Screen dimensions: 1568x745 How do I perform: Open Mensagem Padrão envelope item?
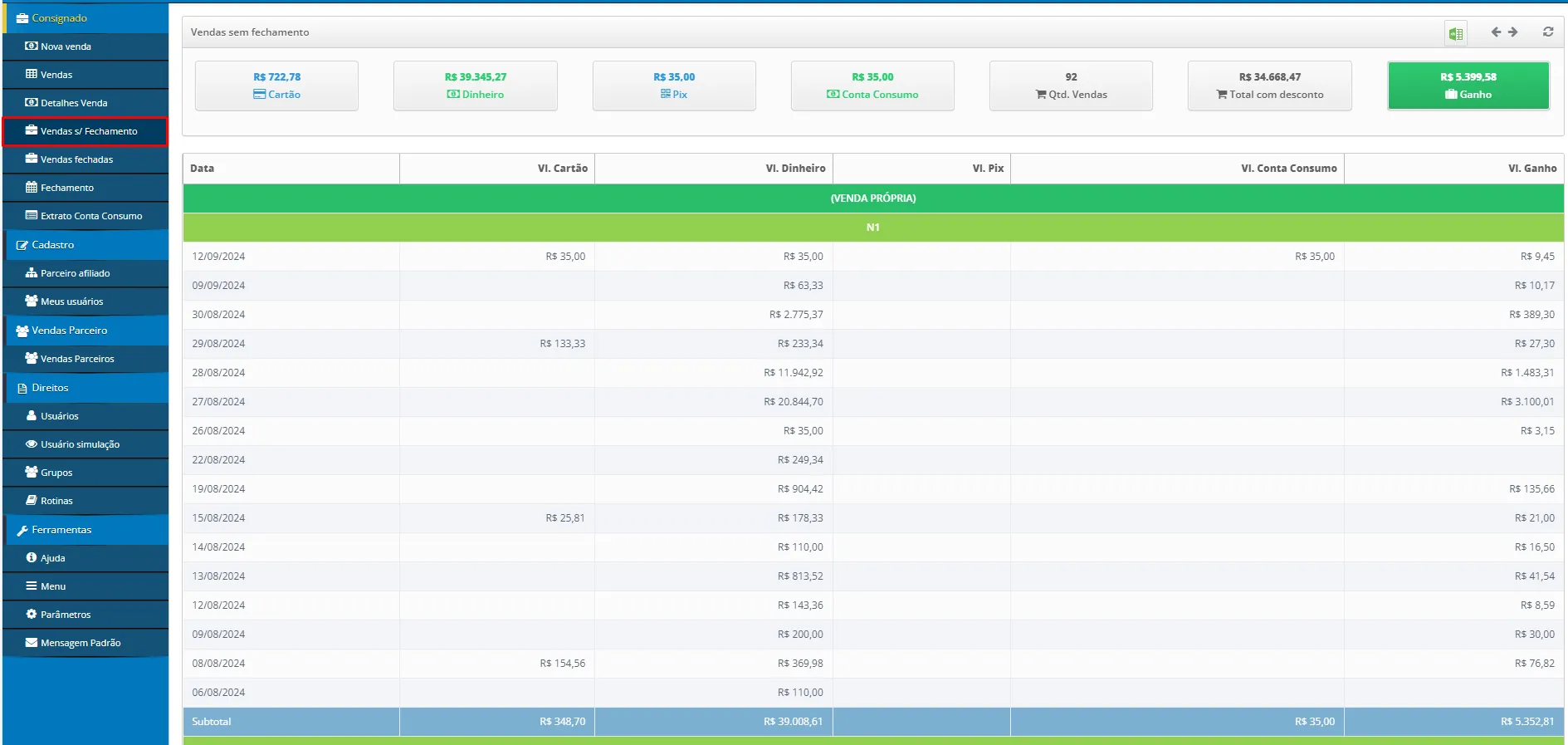[x=81, y=643]
